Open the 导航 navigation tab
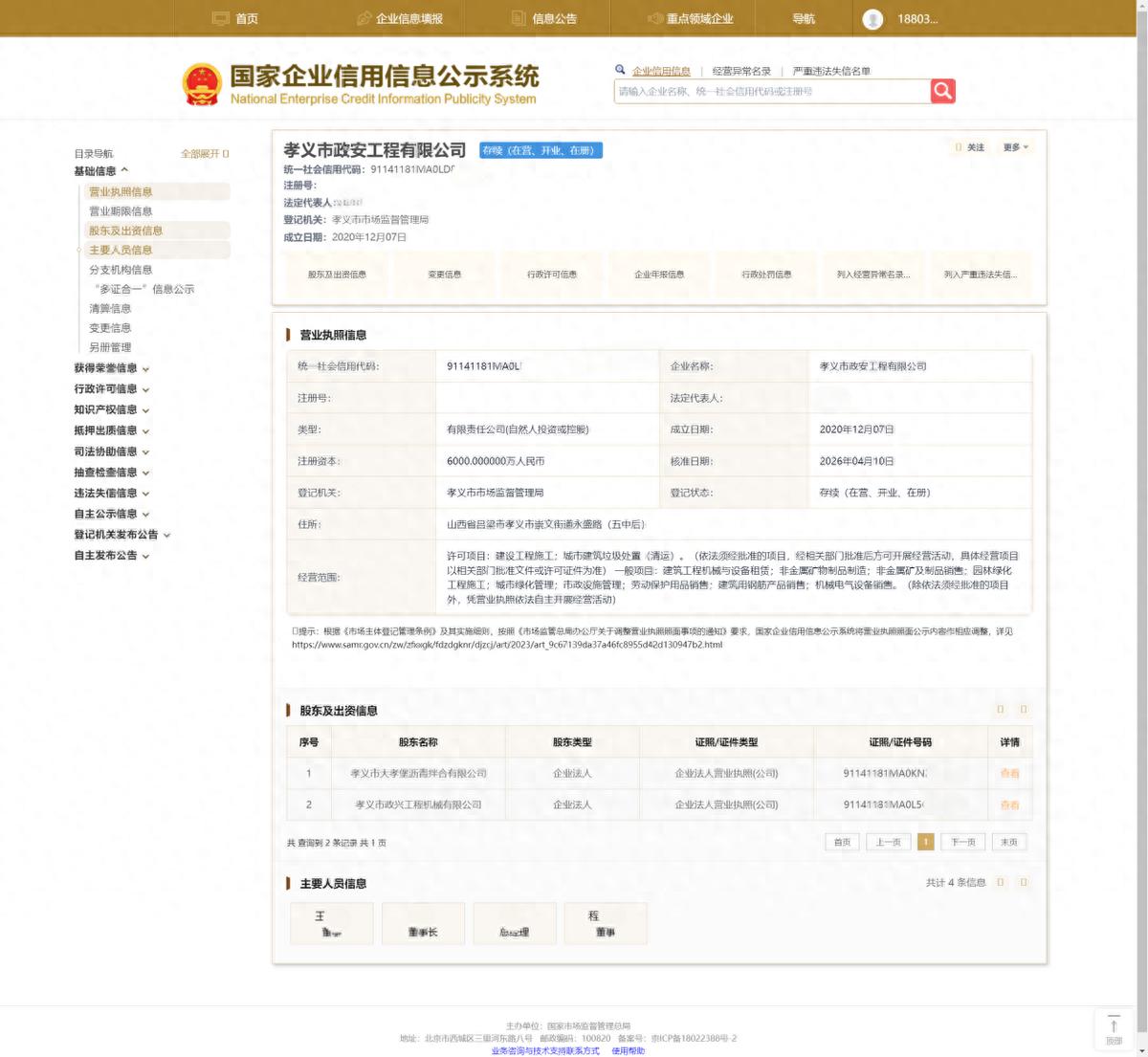 (804, 18)
